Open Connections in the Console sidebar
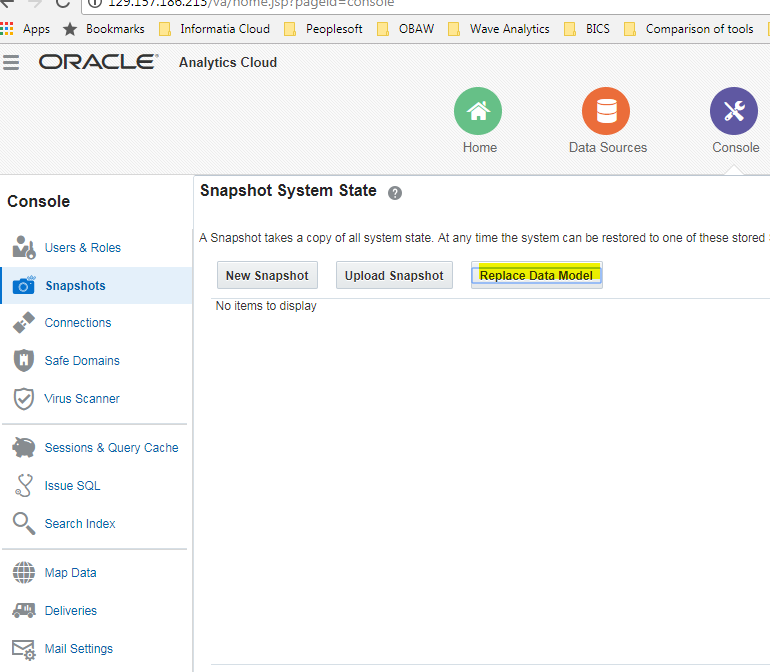Screen dimensions: 770x672 (x=78, y=323)
